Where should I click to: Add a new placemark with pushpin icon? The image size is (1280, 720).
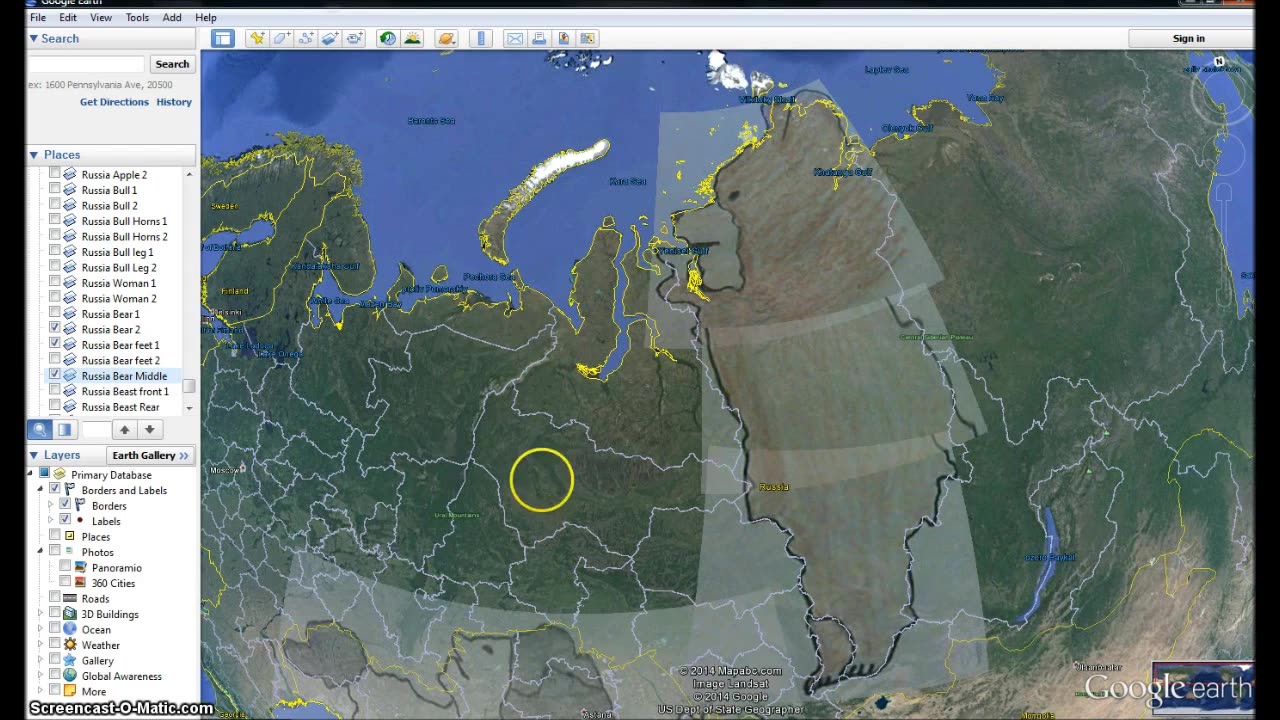coord(257,39)
